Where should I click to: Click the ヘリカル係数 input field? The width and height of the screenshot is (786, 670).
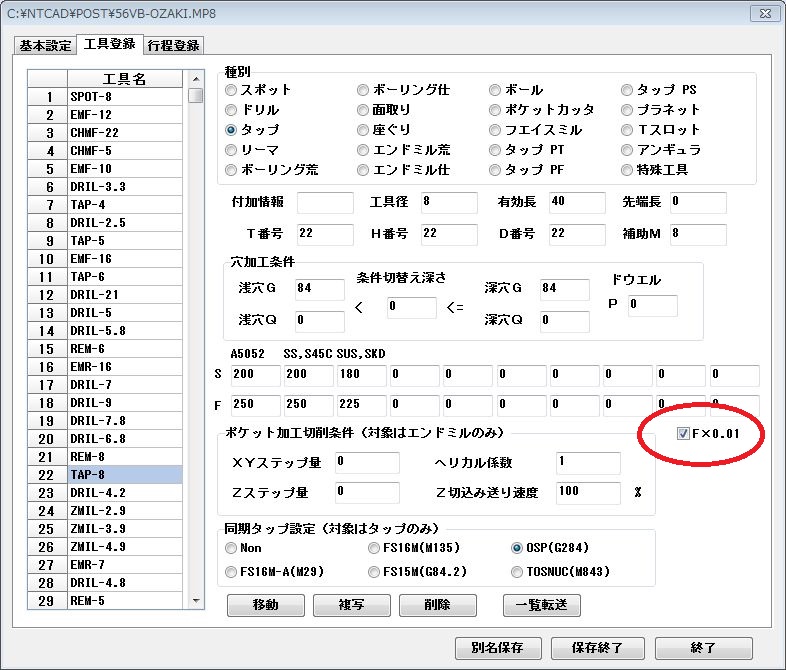588,463
